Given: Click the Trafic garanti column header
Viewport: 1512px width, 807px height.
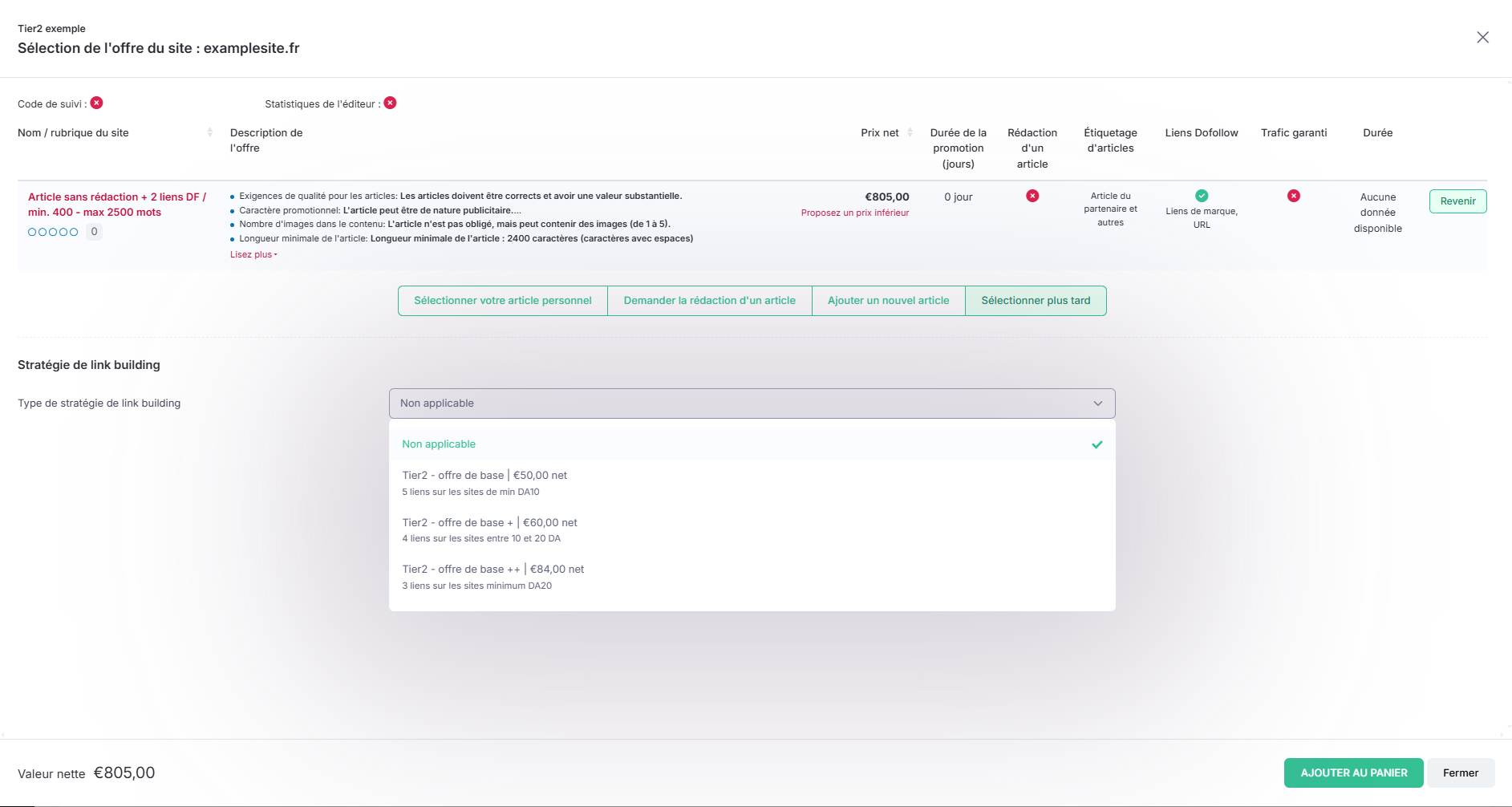Looking at the screenshot, I should pyautogui.click(x=1294, y=133).
